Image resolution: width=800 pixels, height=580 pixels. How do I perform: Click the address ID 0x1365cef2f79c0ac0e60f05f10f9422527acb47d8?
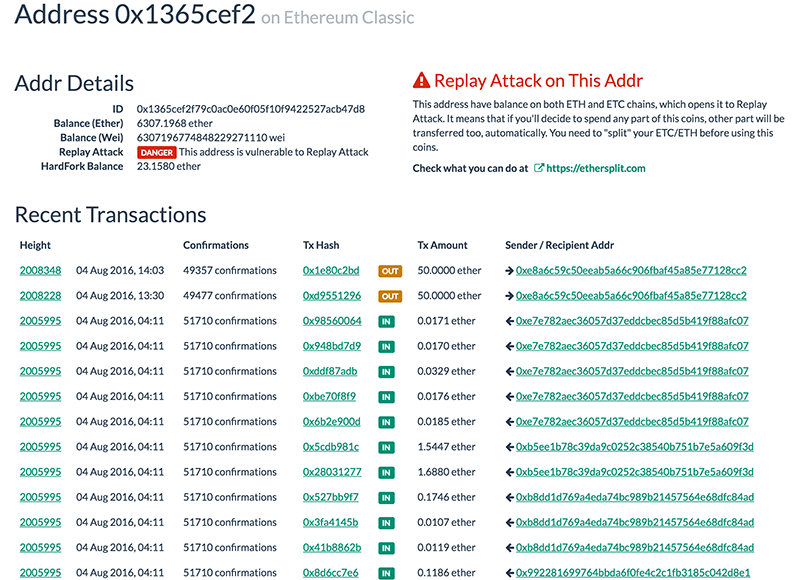pyautogui.click(x=251, y=109)
